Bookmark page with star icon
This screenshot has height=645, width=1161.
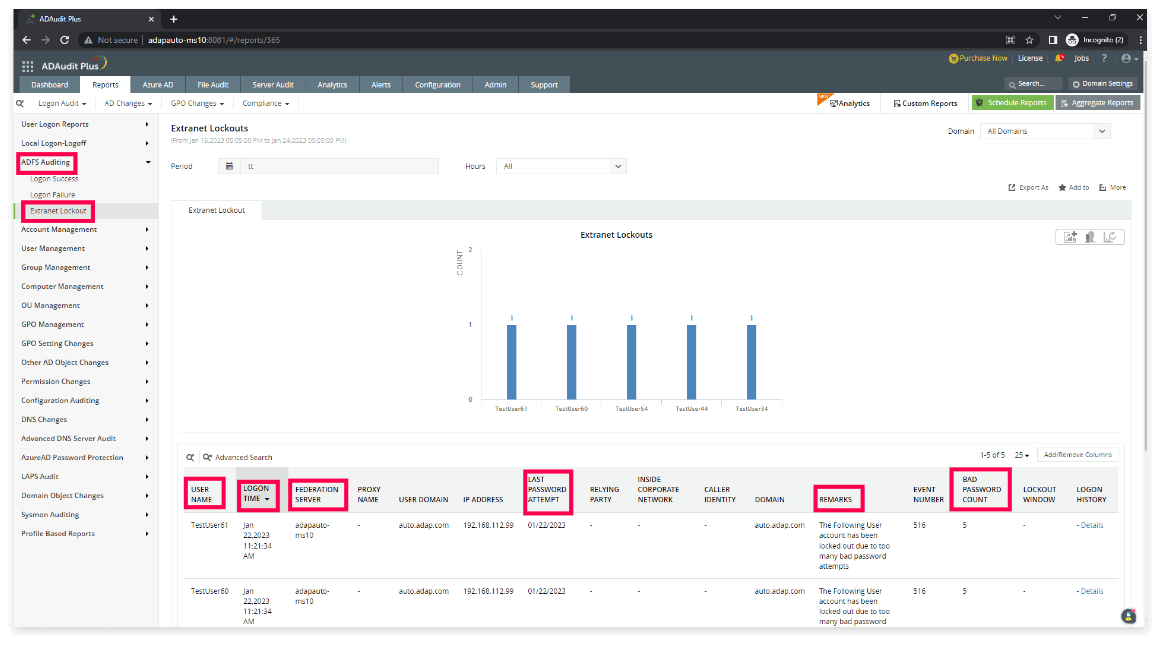pyautogui.click(x=1029, y=40)
